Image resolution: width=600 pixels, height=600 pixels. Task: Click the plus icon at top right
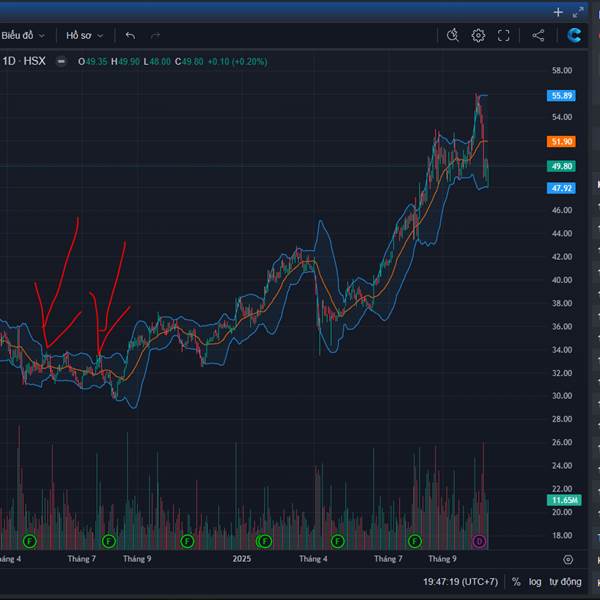pos(558,12)
